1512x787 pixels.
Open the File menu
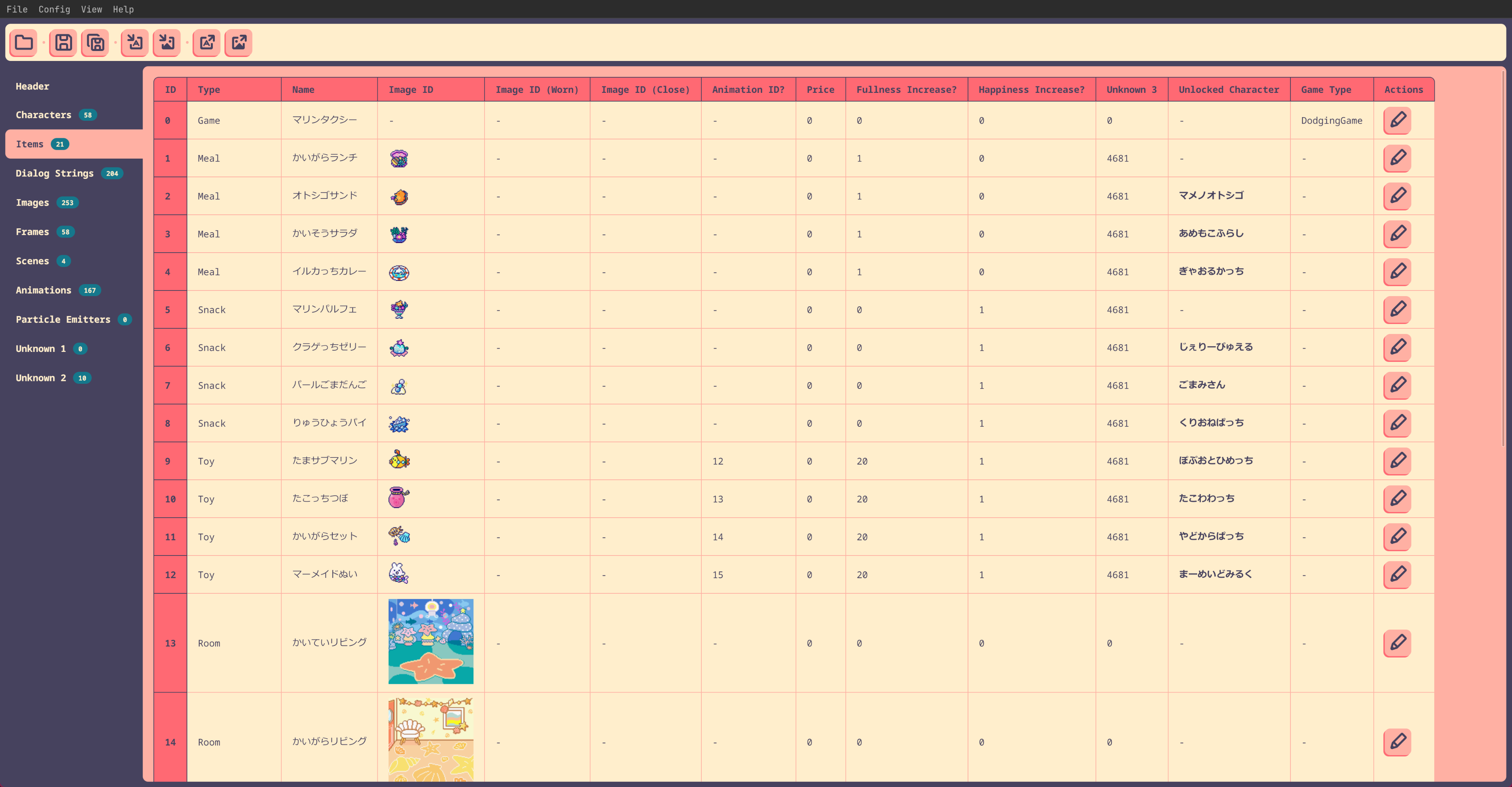click(x=17, y=10)
